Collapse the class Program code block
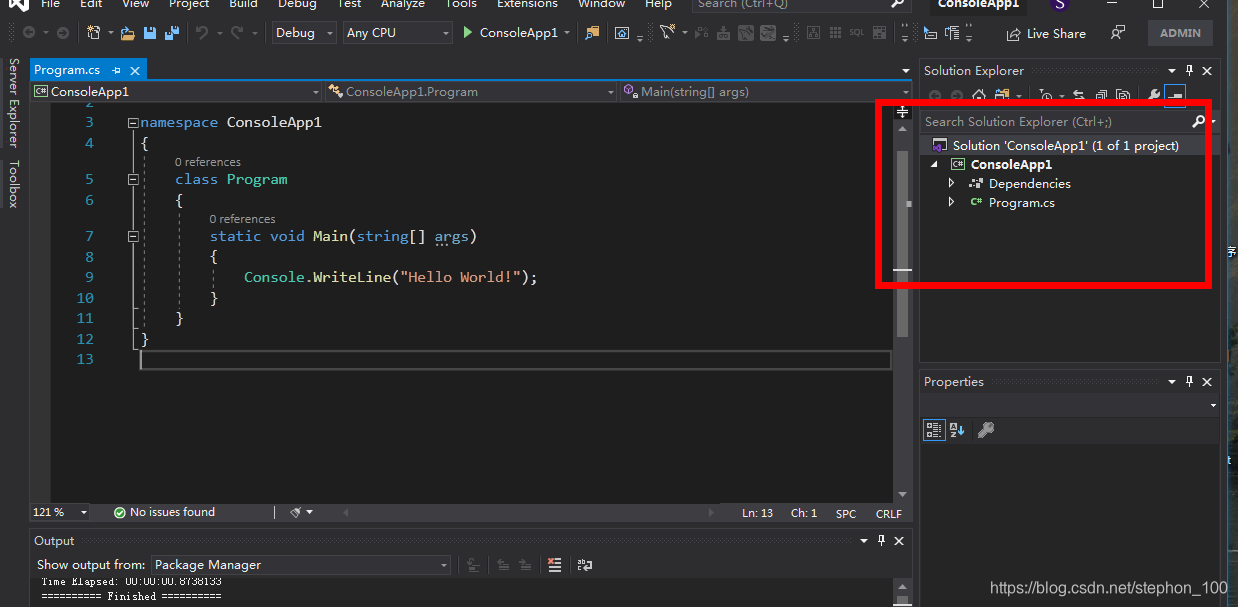This screenshot has height=607, width=1238. coord(133,180)
